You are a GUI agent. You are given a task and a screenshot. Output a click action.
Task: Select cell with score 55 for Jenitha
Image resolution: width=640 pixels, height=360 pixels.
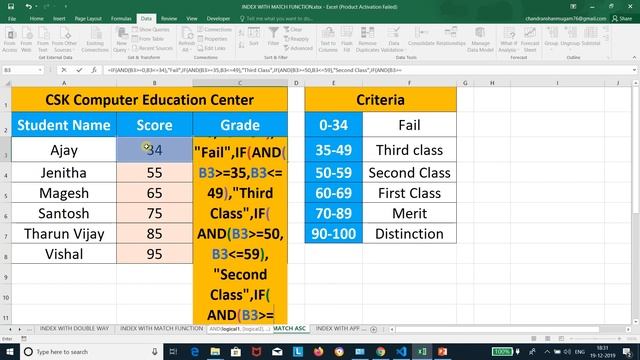click(154, 173)
